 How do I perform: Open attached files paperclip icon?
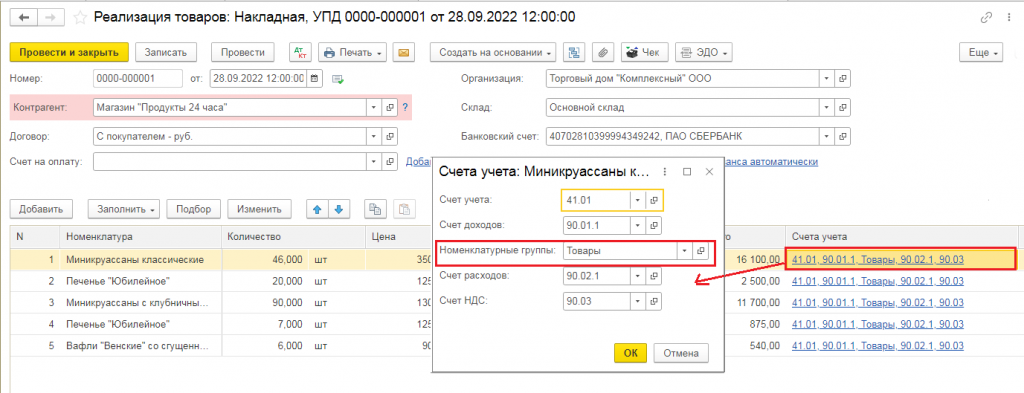tap(603, 53)
